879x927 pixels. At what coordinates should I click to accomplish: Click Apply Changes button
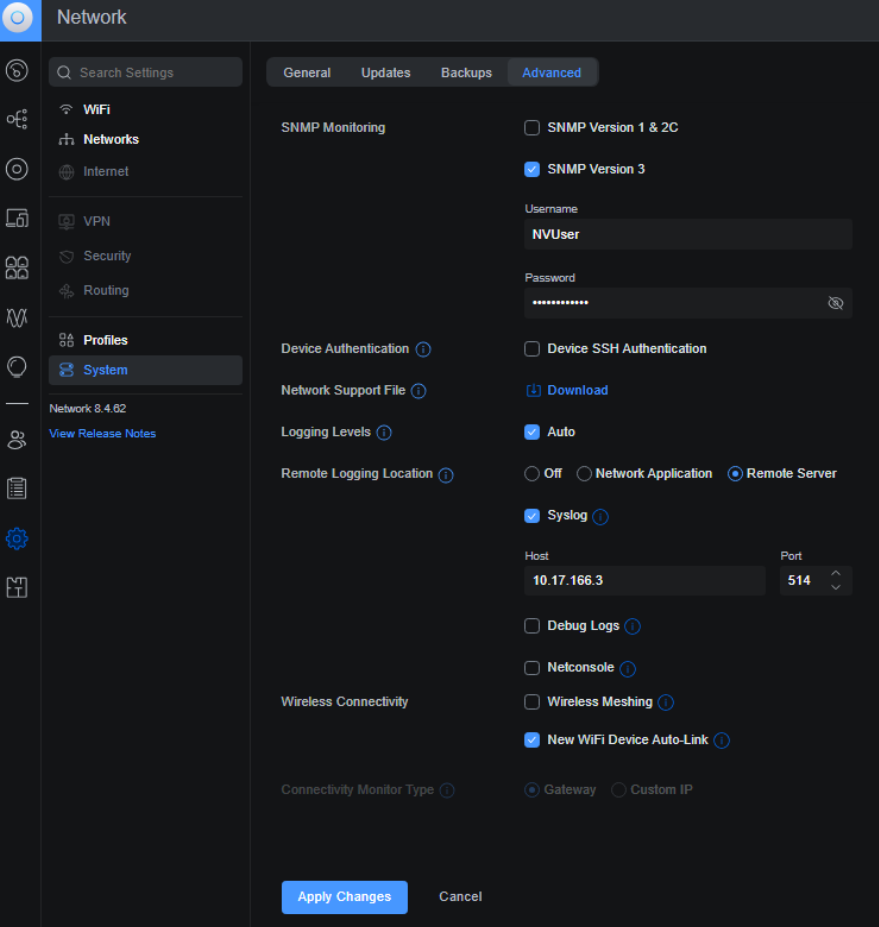coord(345,897)
